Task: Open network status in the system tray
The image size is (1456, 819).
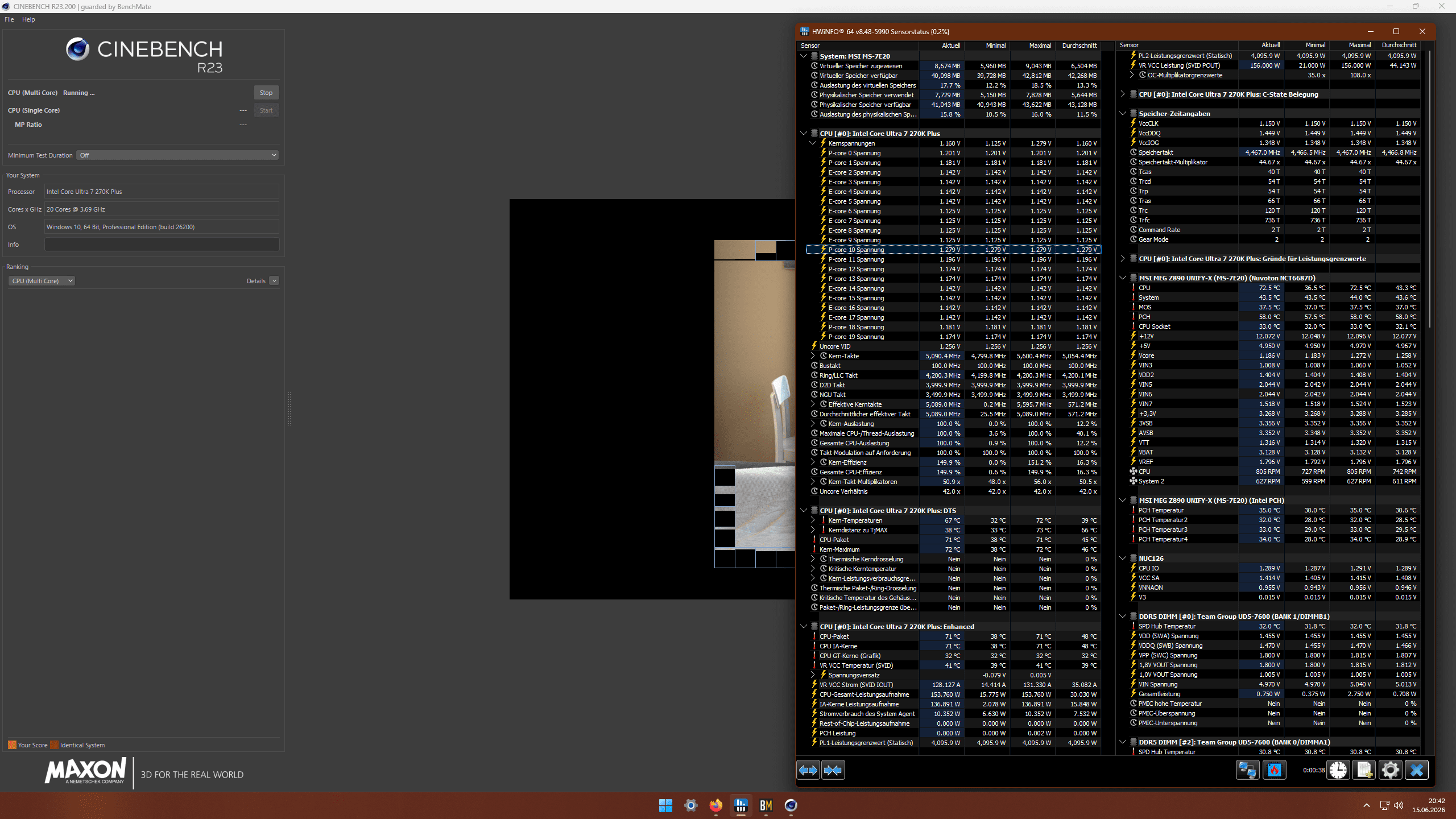Action: coord(1384,805)
